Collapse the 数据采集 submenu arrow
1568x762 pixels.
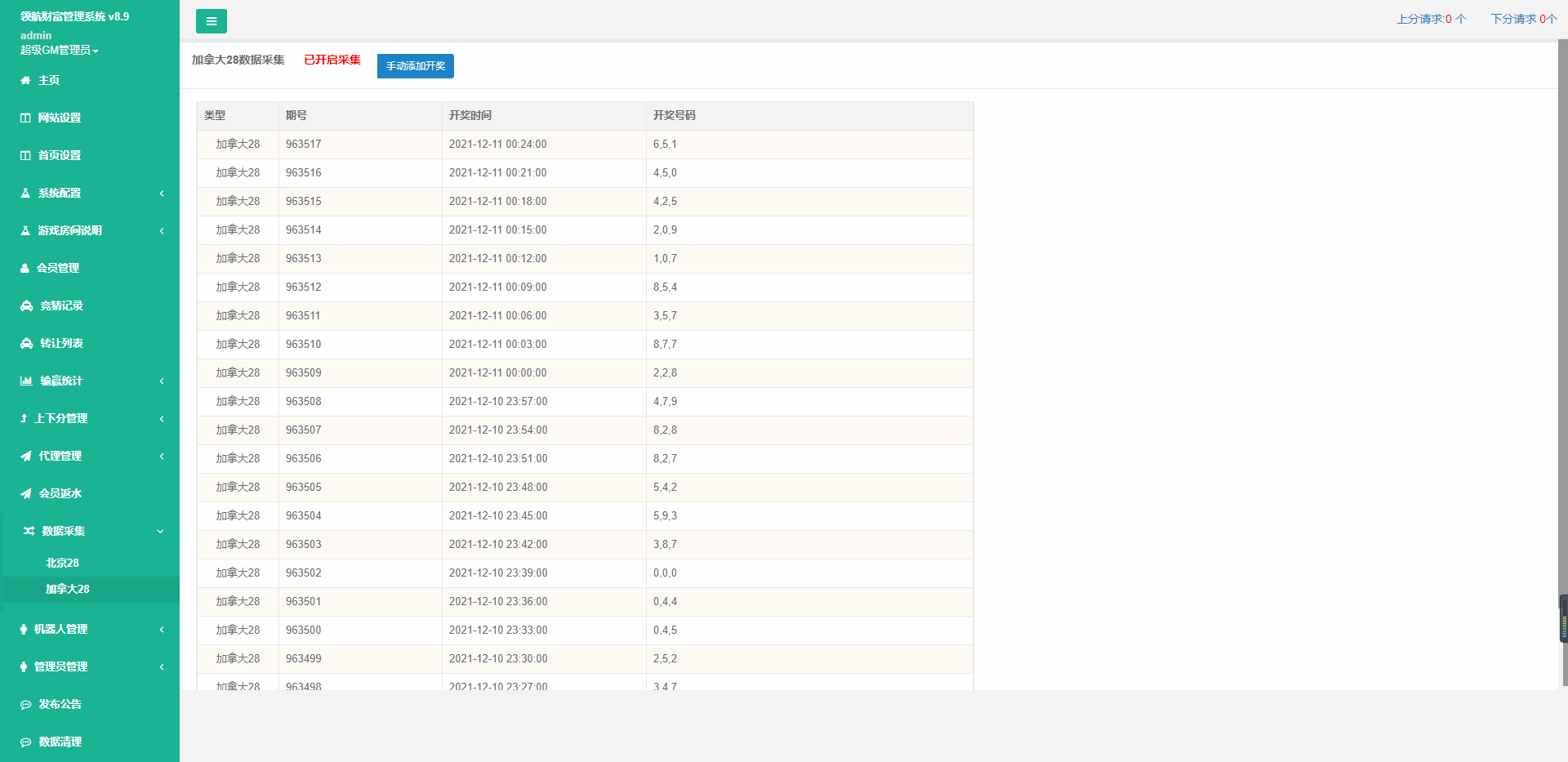tap(160, 531)
